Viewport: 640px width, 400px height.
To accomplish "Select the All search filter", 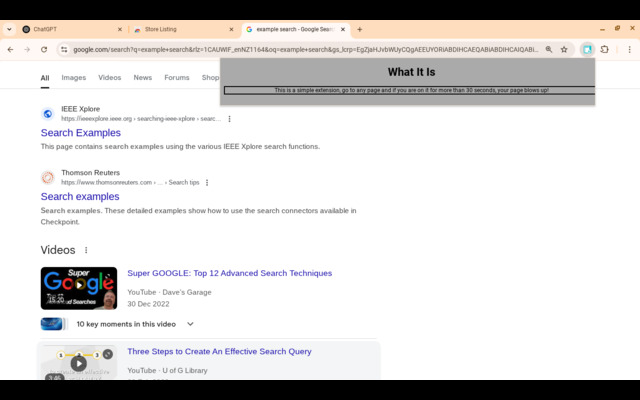I will [45, 78].
